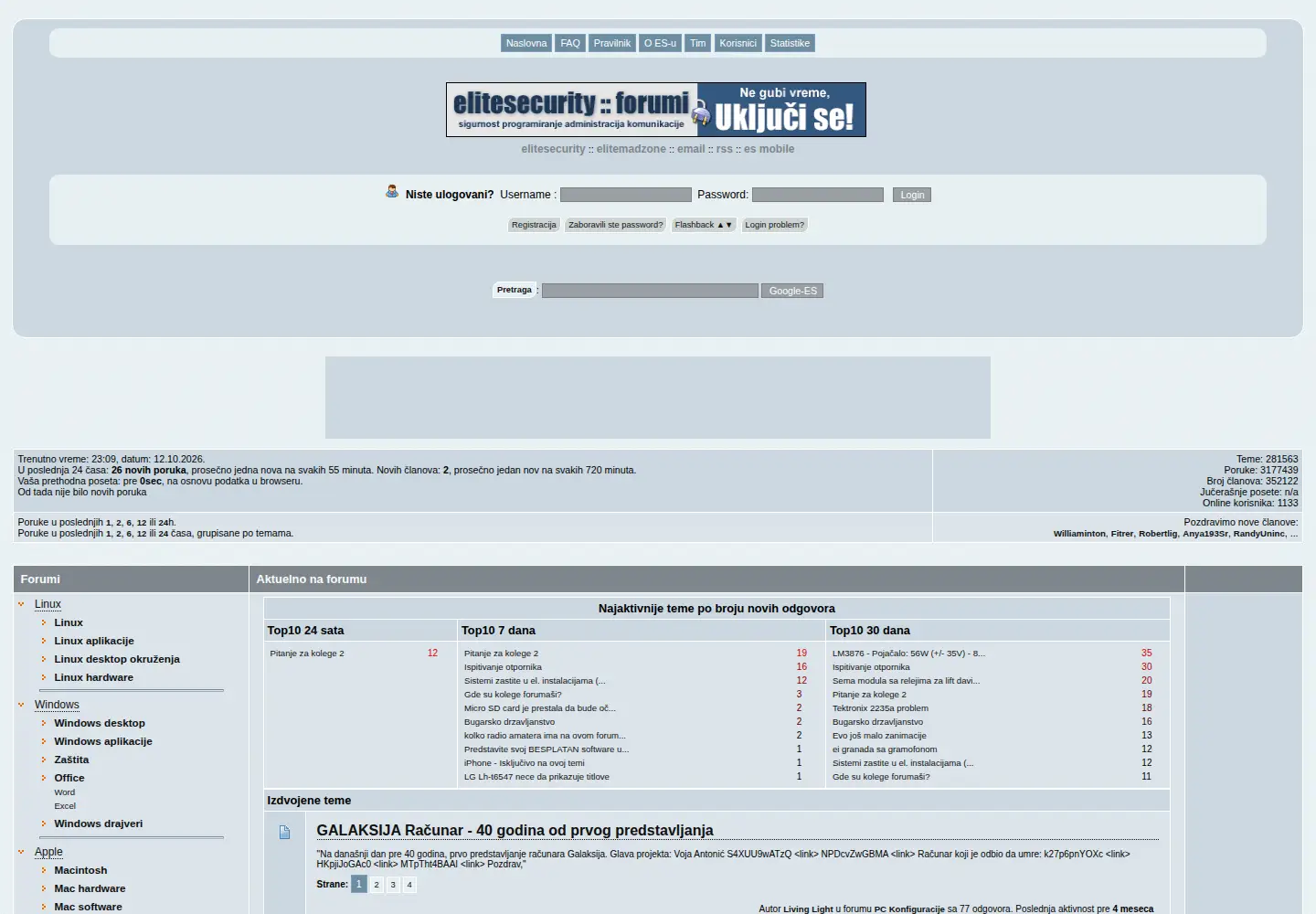Image resolution: width=1316 pixels, height=914 pixels.
Task: Open 'LG Lh-t6547 nece da prikazuje titlove'
Action: [x=536, y=777]
